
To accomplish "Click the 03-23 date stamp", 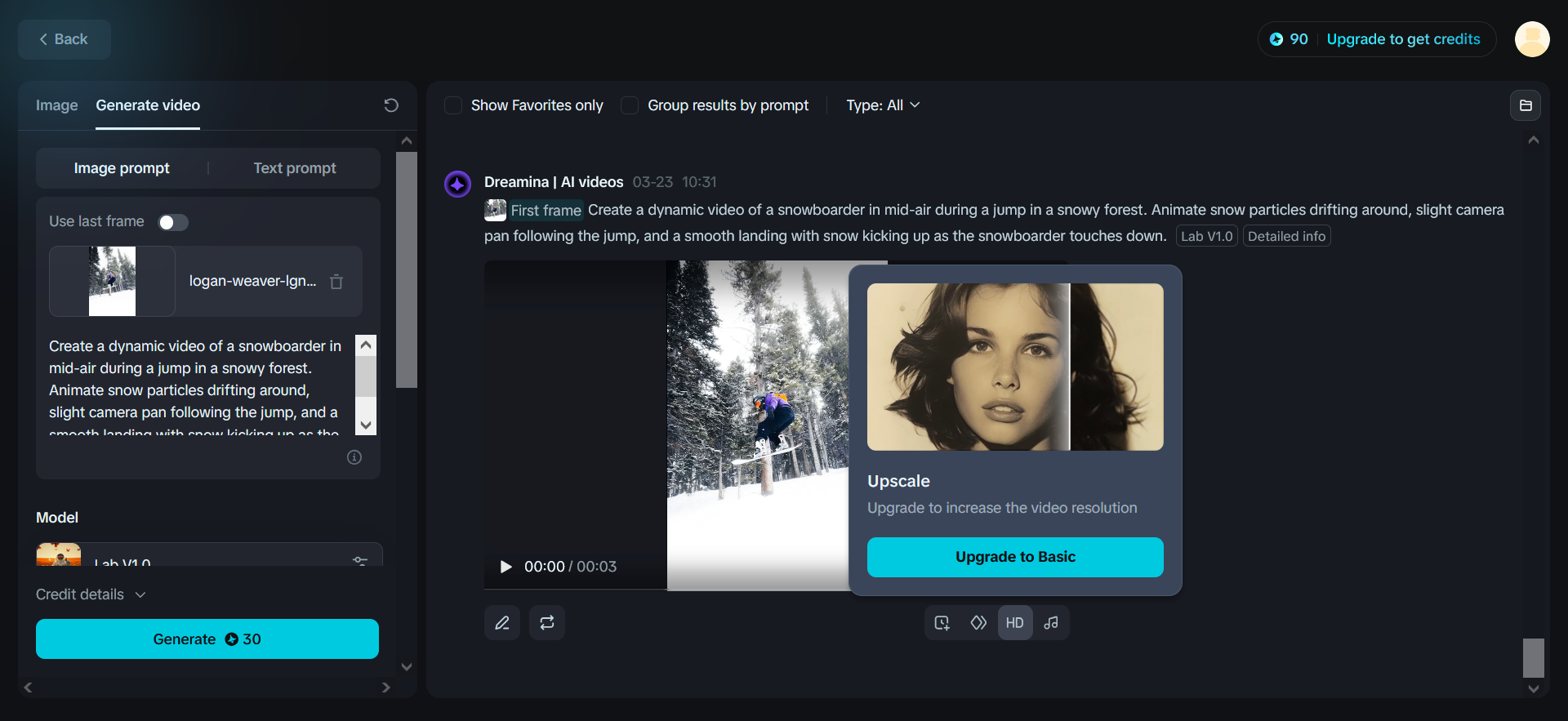I will pos(653,182).
